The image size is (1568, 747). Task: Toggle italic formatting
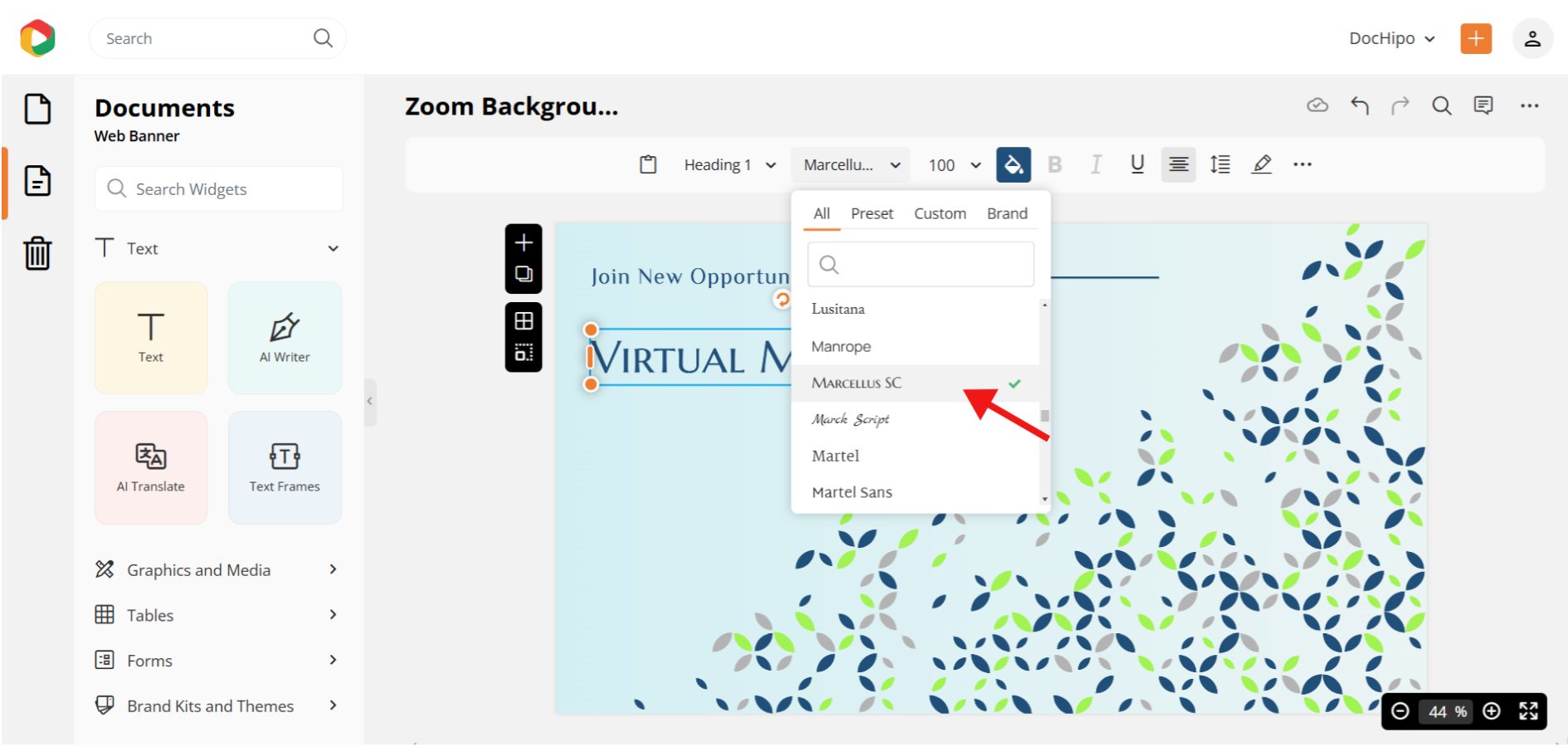click(1096, 164)
